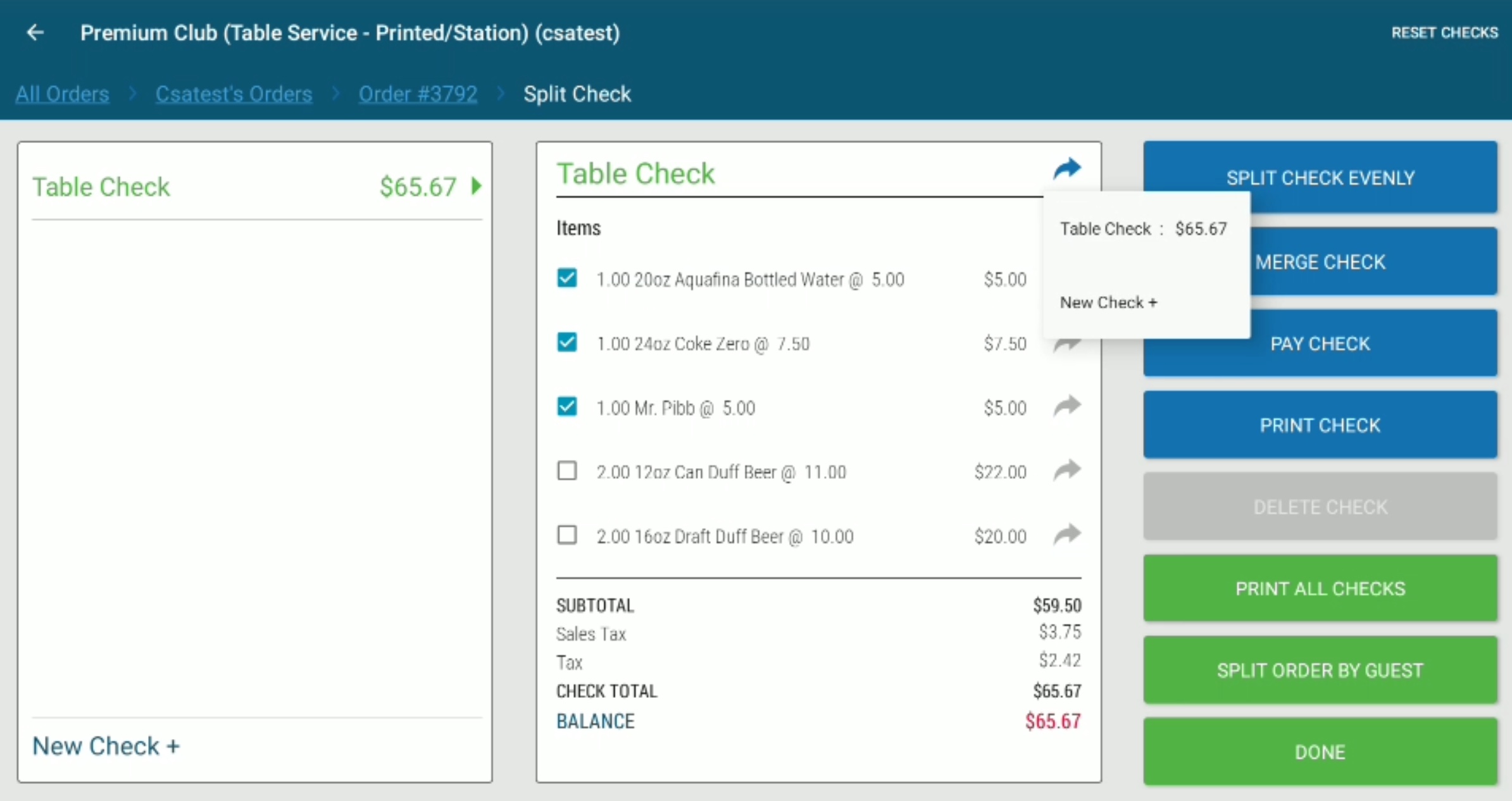Move the 12oz Can Duff Beer item arrow
This screenshot has height=801, width=1512.
1067,471
